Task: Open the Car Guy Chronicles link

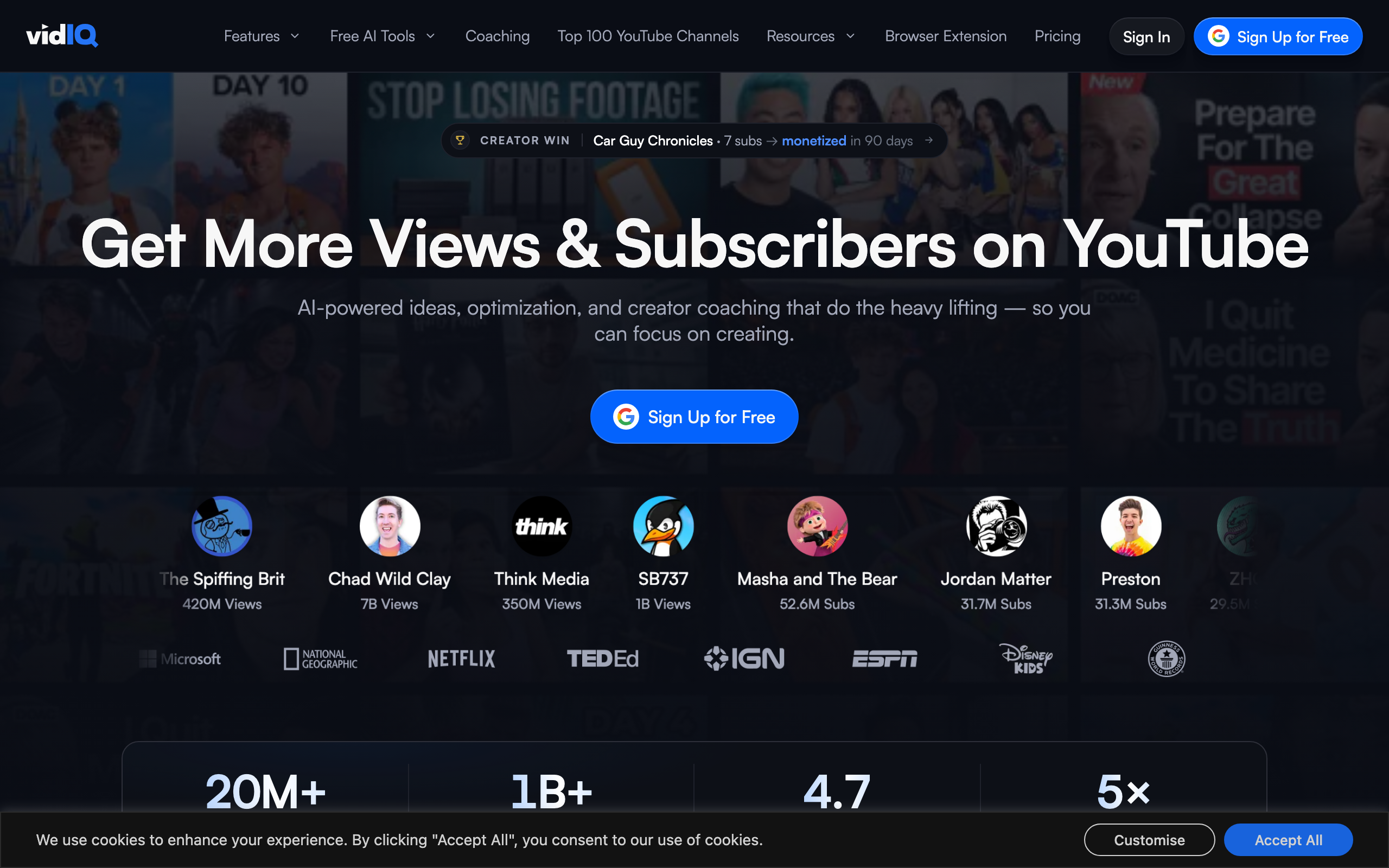Action: coord(653,141)
